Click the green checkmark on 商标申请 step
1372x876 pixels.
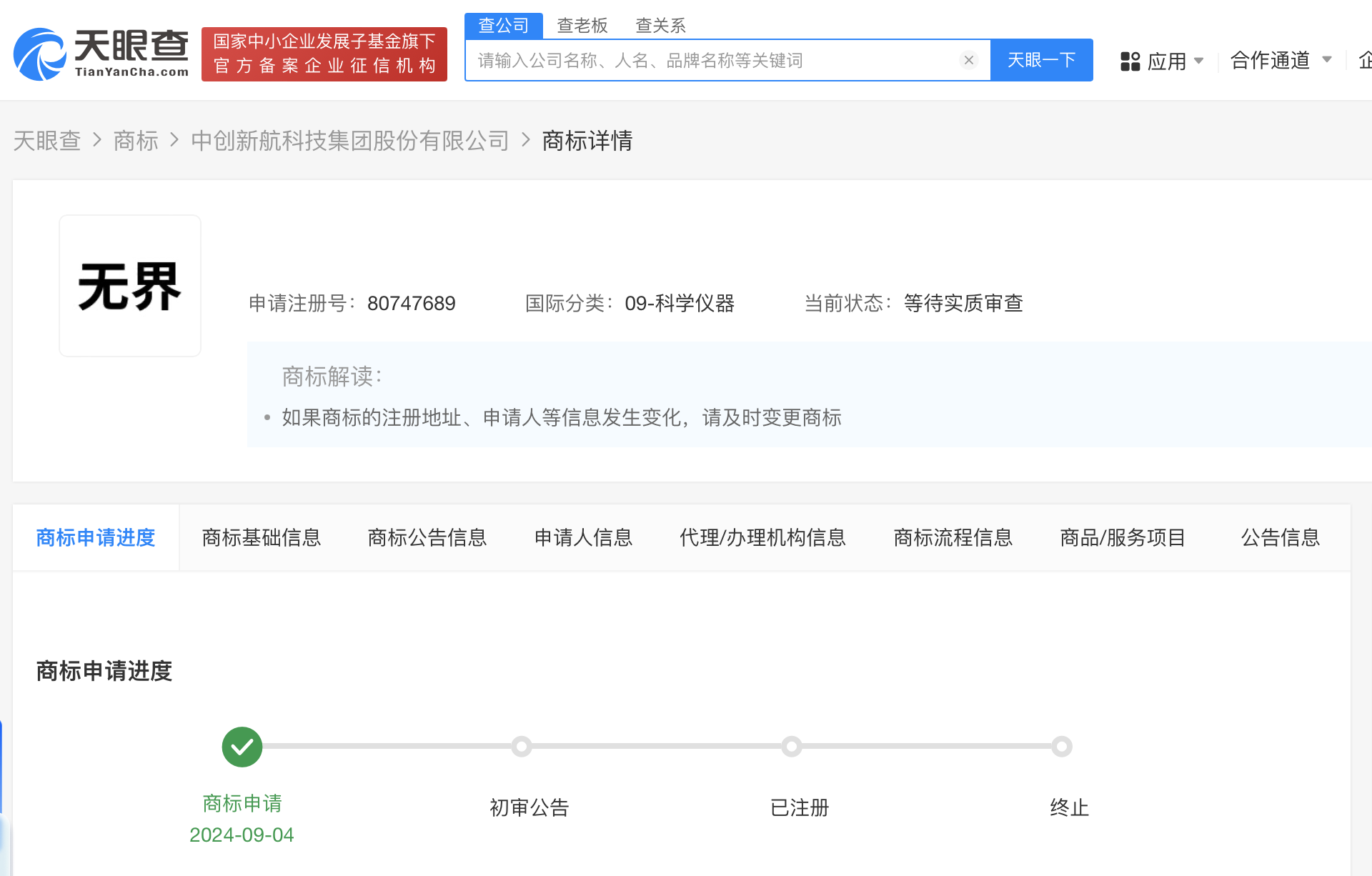(x=242, y=746)
